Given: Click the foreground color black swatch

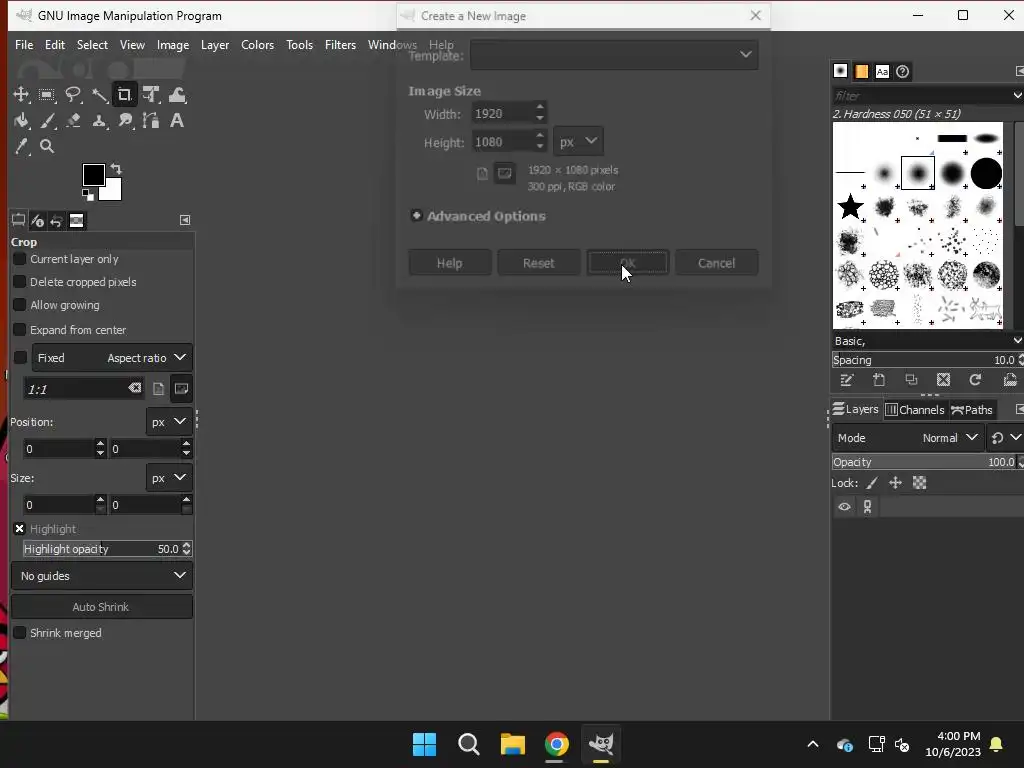Looking at the screenshot, I should (93, 175).
